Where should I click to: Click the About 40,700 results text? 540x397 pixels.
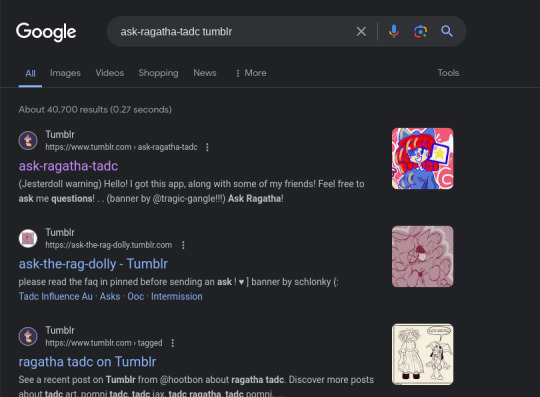click(95, 109)
